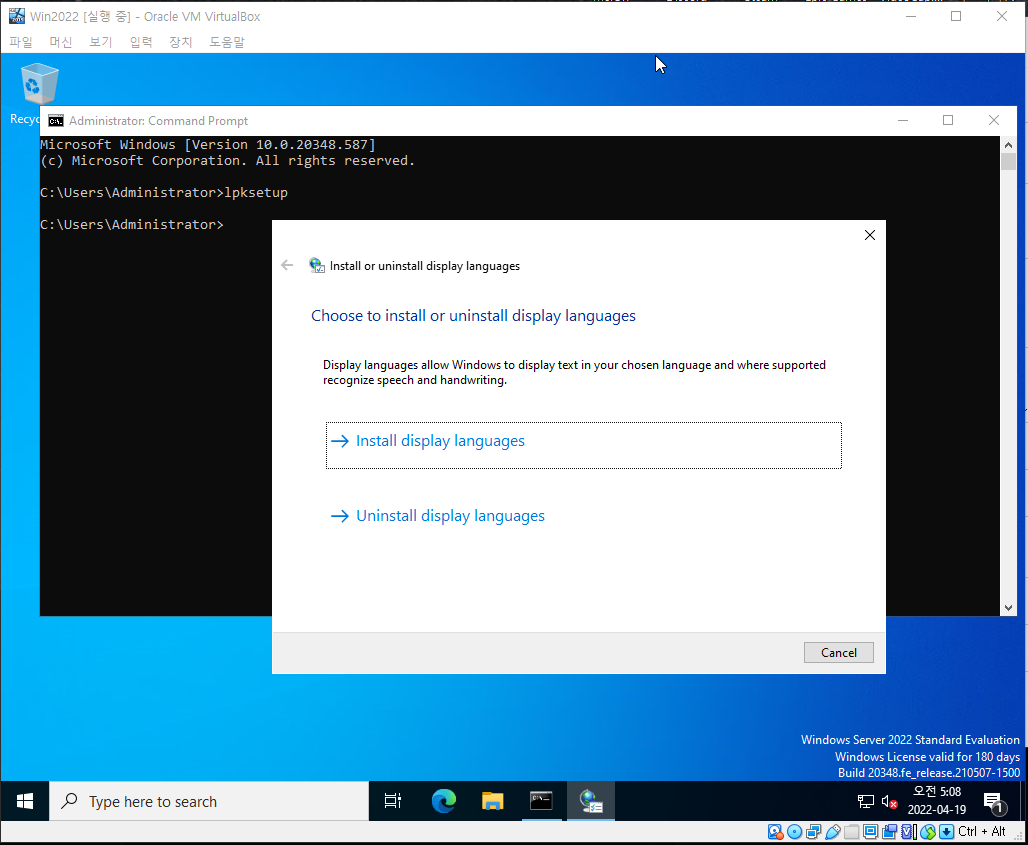Open File Explorer from the taskbar
The height and width of the screenshot is (845, 1028).
(492, 801)
